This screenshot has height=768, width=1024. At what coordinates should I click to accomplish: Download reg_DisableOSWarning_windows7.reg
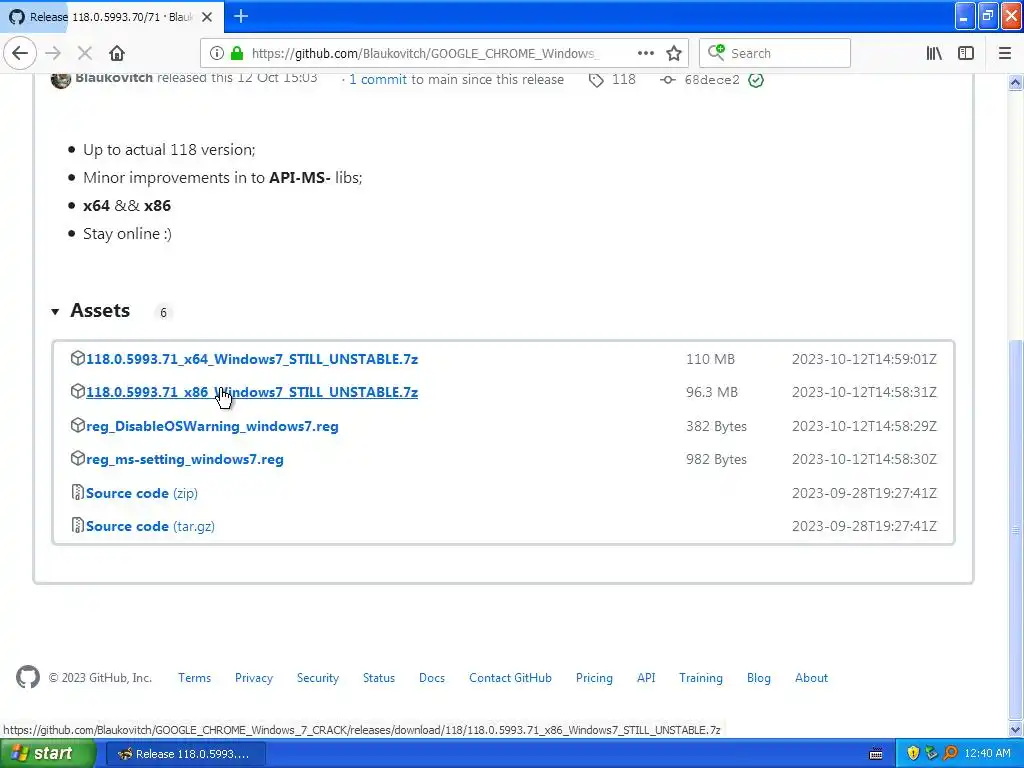pos(212,426)
